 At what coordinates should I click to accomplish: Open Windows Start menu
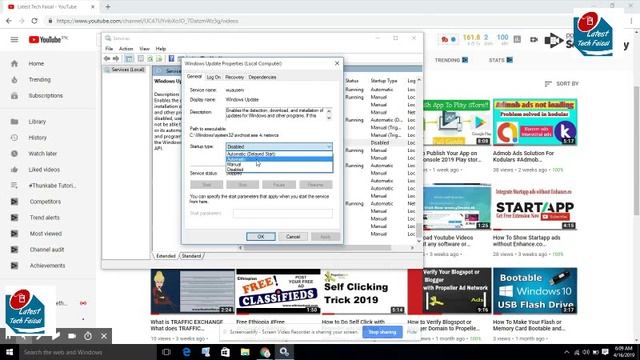(9, 352)
